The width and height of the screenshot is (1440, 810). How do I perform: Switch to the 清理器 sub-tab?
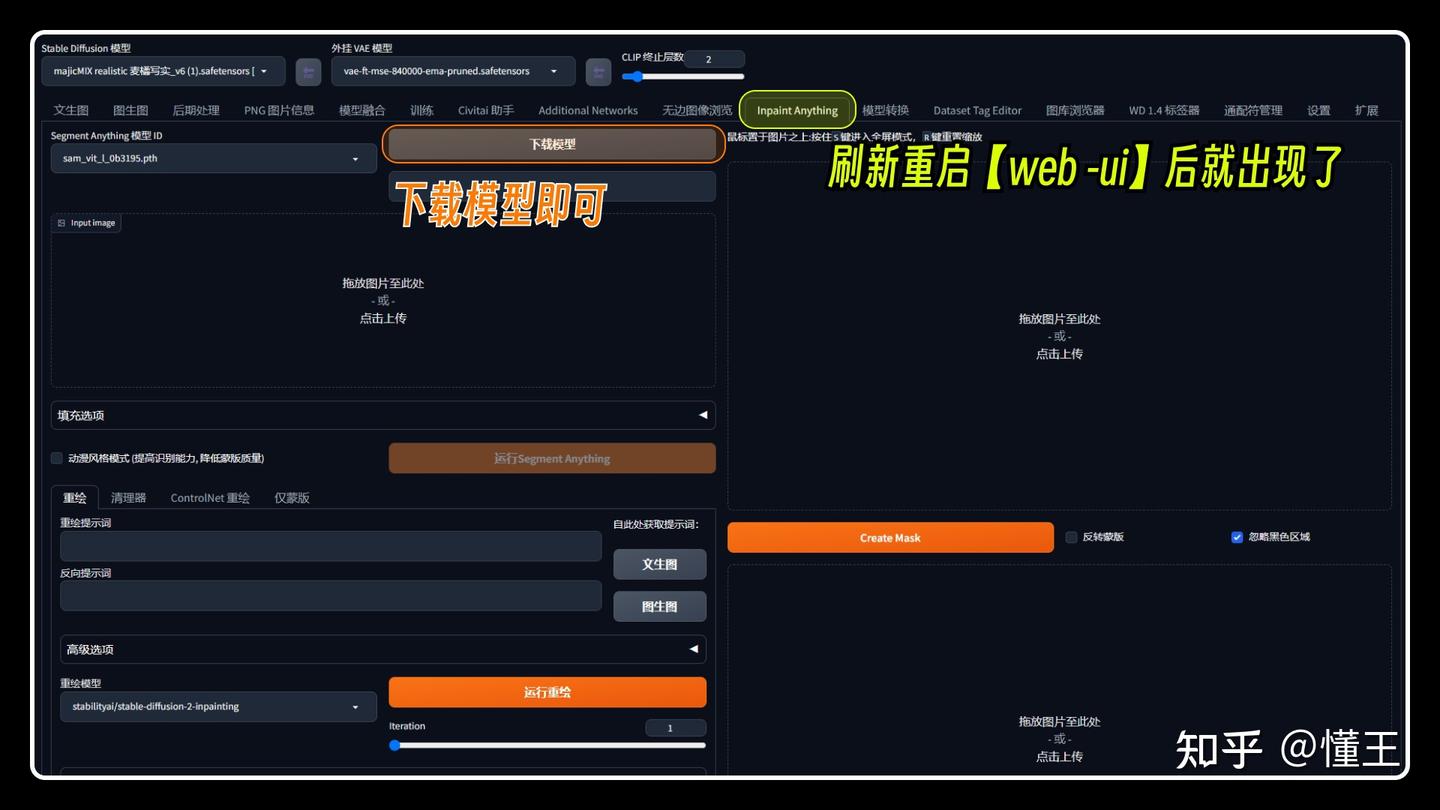[x=128, y=497]
